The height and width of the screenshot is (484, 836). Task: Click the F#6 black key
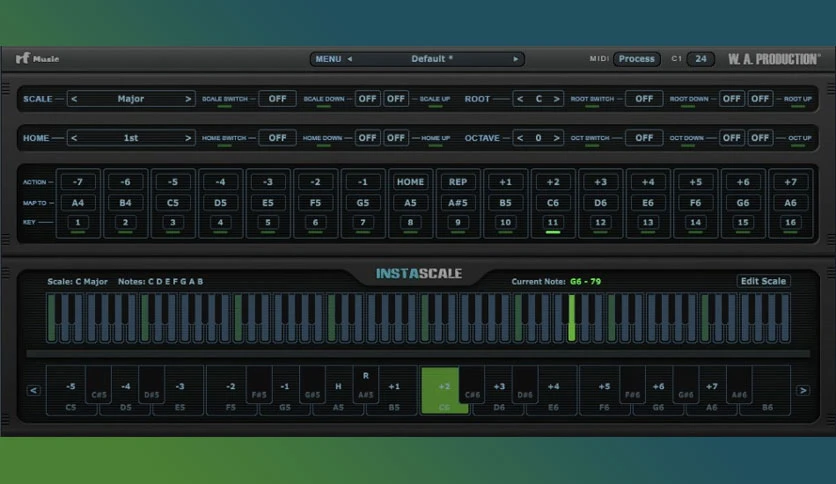632,385
